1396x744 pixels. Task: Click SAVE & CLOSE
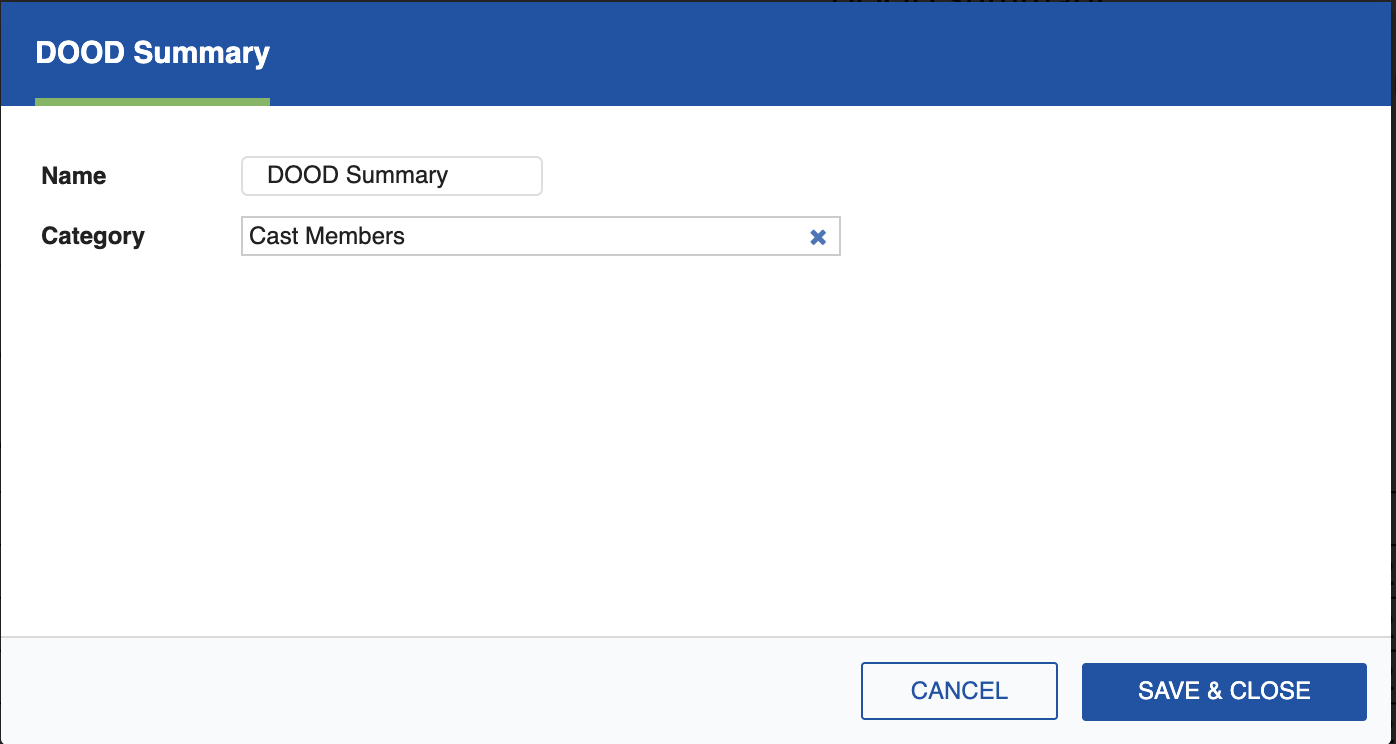[1223, 690]
